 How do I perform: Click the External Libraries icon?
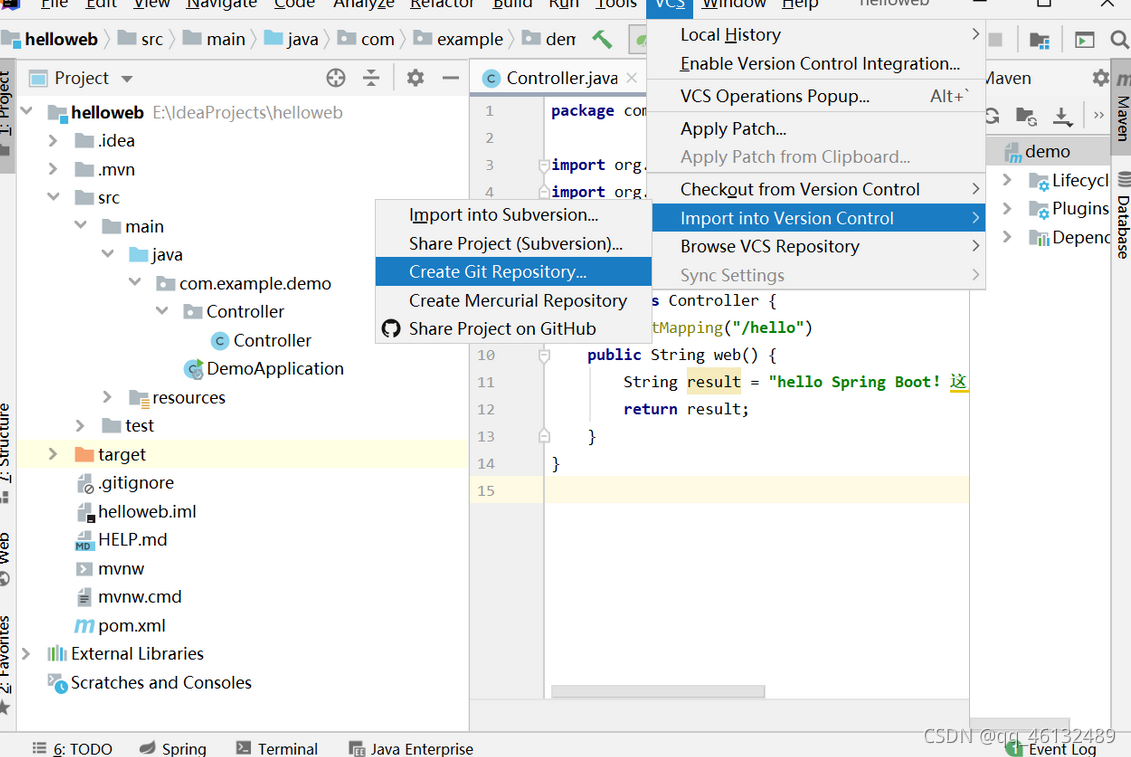click(x=57, y=654)
